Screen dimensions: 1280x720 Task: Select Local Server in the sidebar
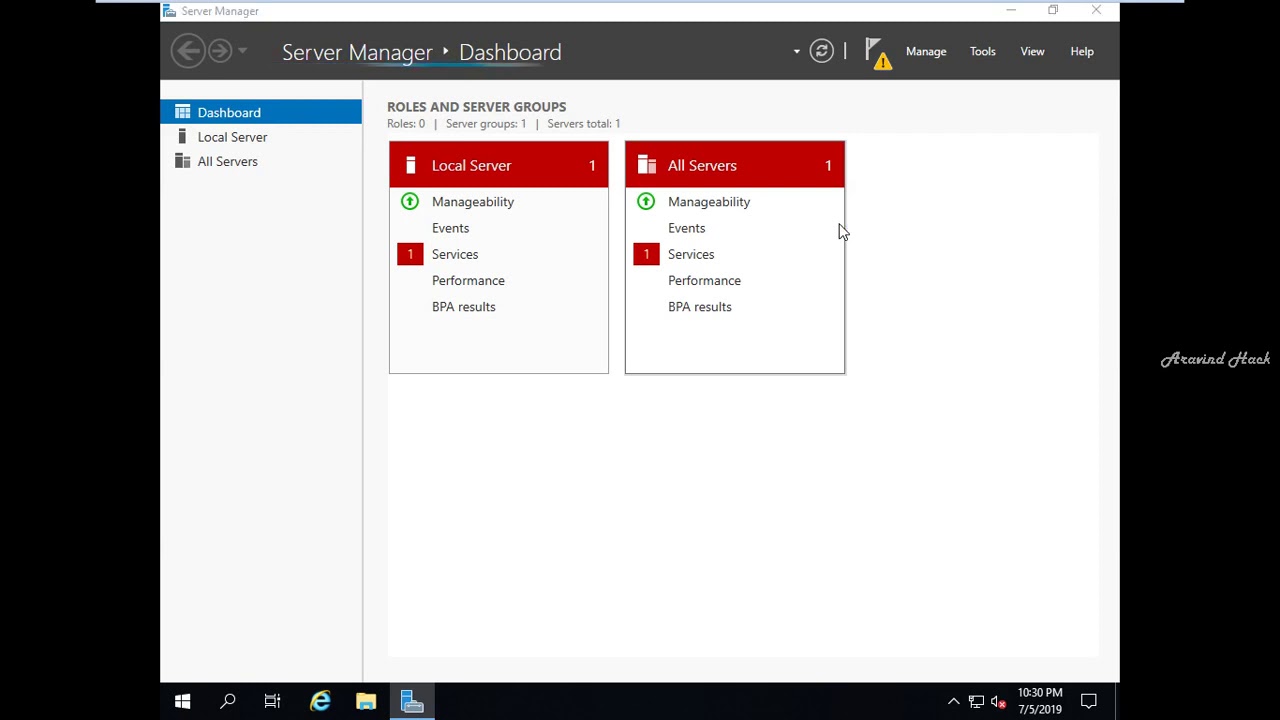click(x=261, y=137)
